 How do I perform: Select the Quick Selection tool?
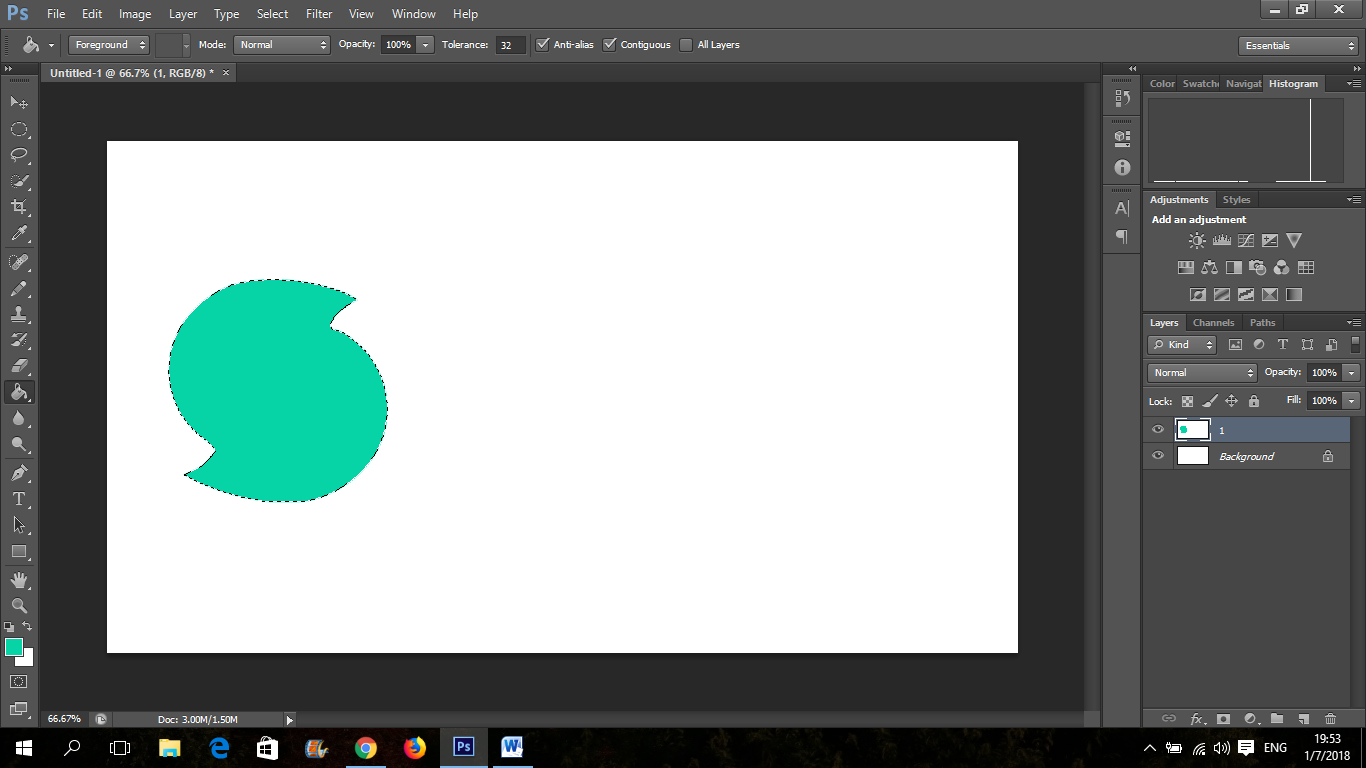(19, 181)
